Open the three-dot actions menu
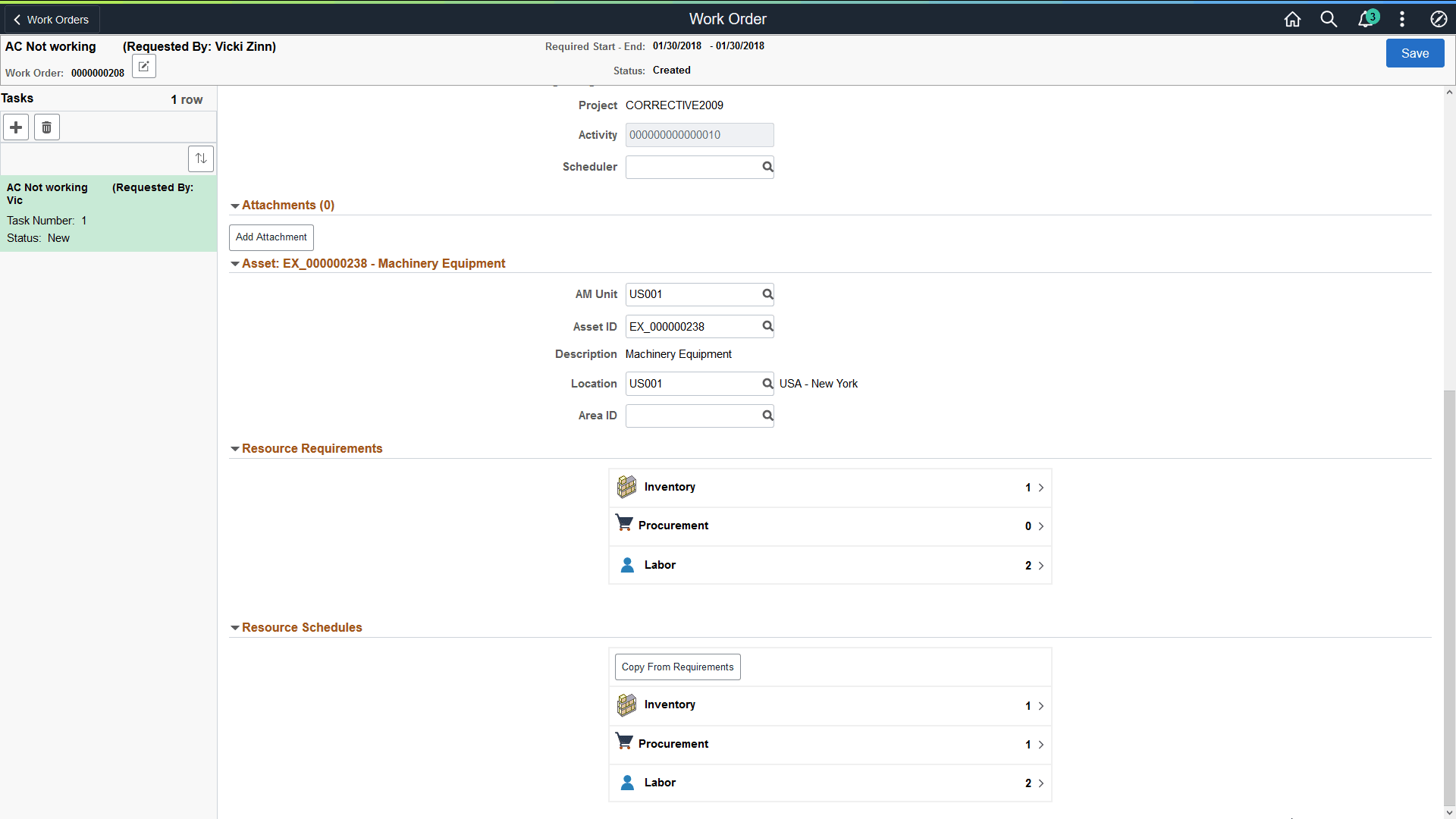Viewport: 1456px width, 819px height. click(x=1402, y=19)
